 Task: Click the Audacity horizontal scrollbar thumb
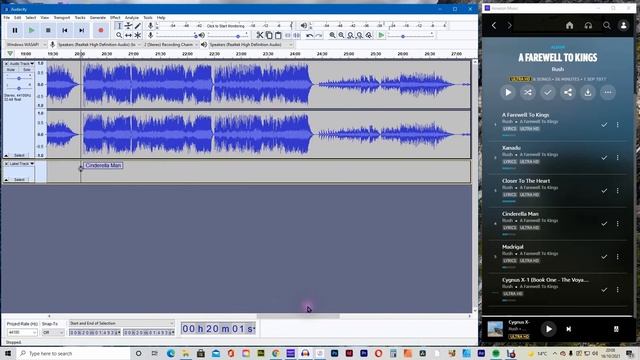[298, 316]
